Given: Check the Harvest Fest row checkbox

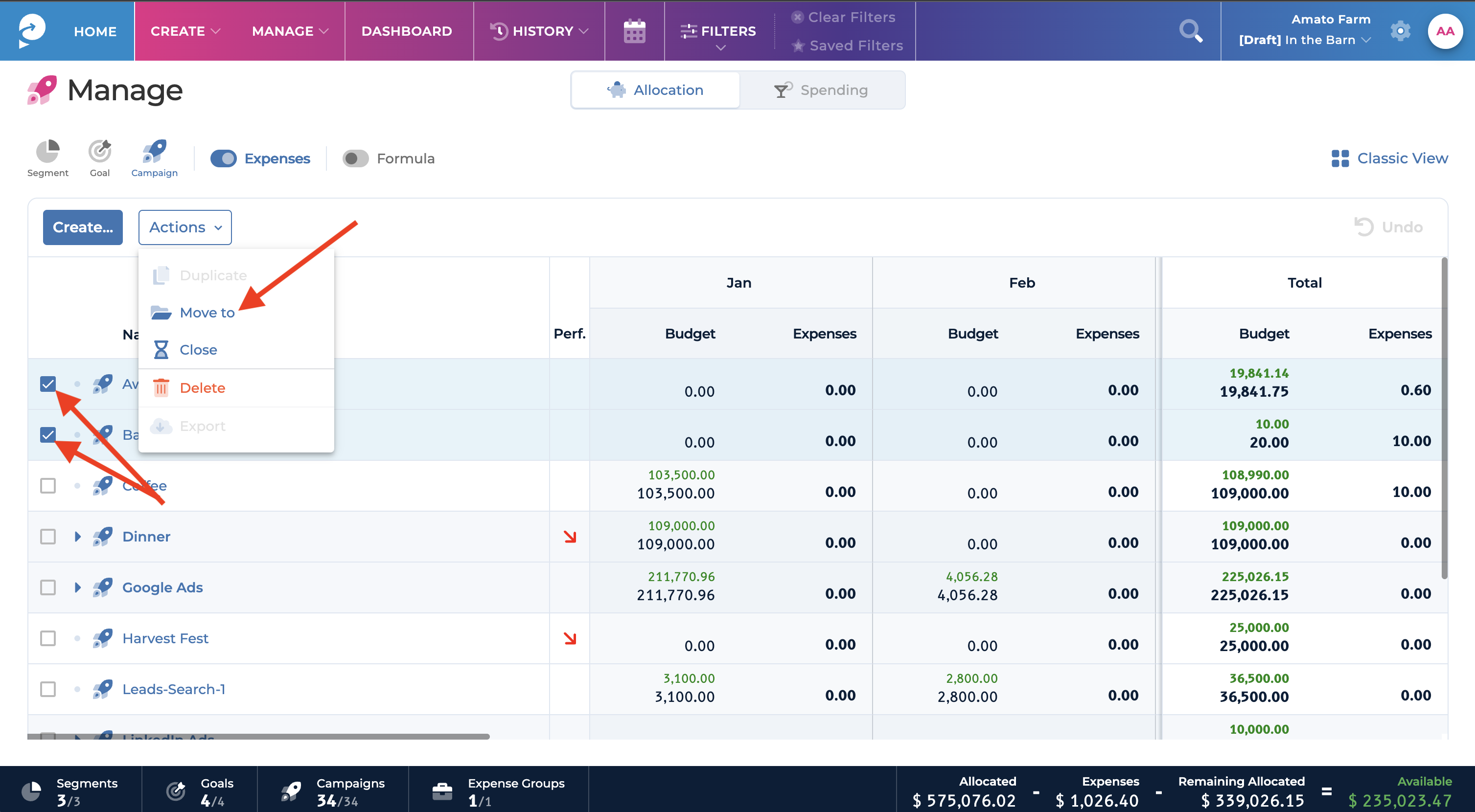Looking at the screenshot, I should (48, 639).
